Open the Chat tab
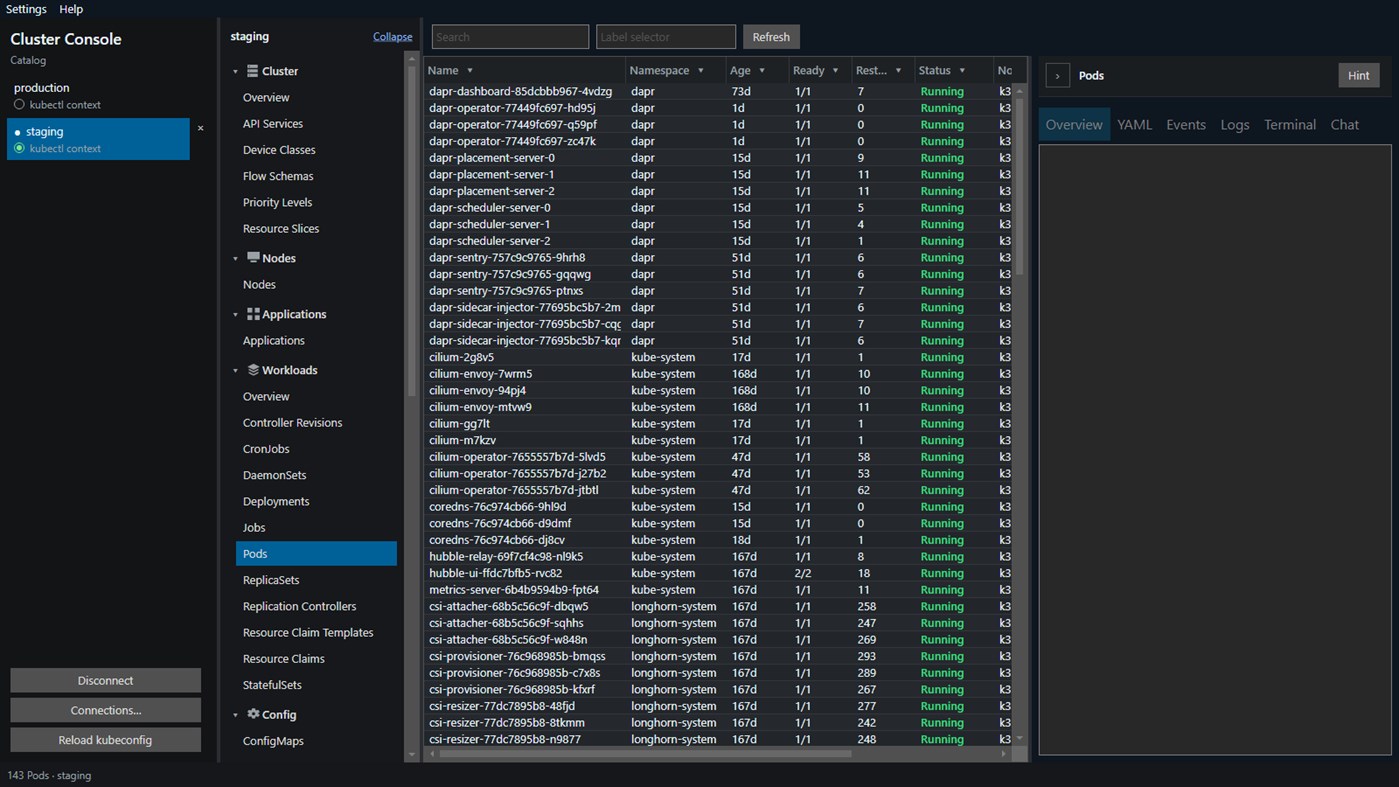1399x787 pixels. (x=1345, y=125)
